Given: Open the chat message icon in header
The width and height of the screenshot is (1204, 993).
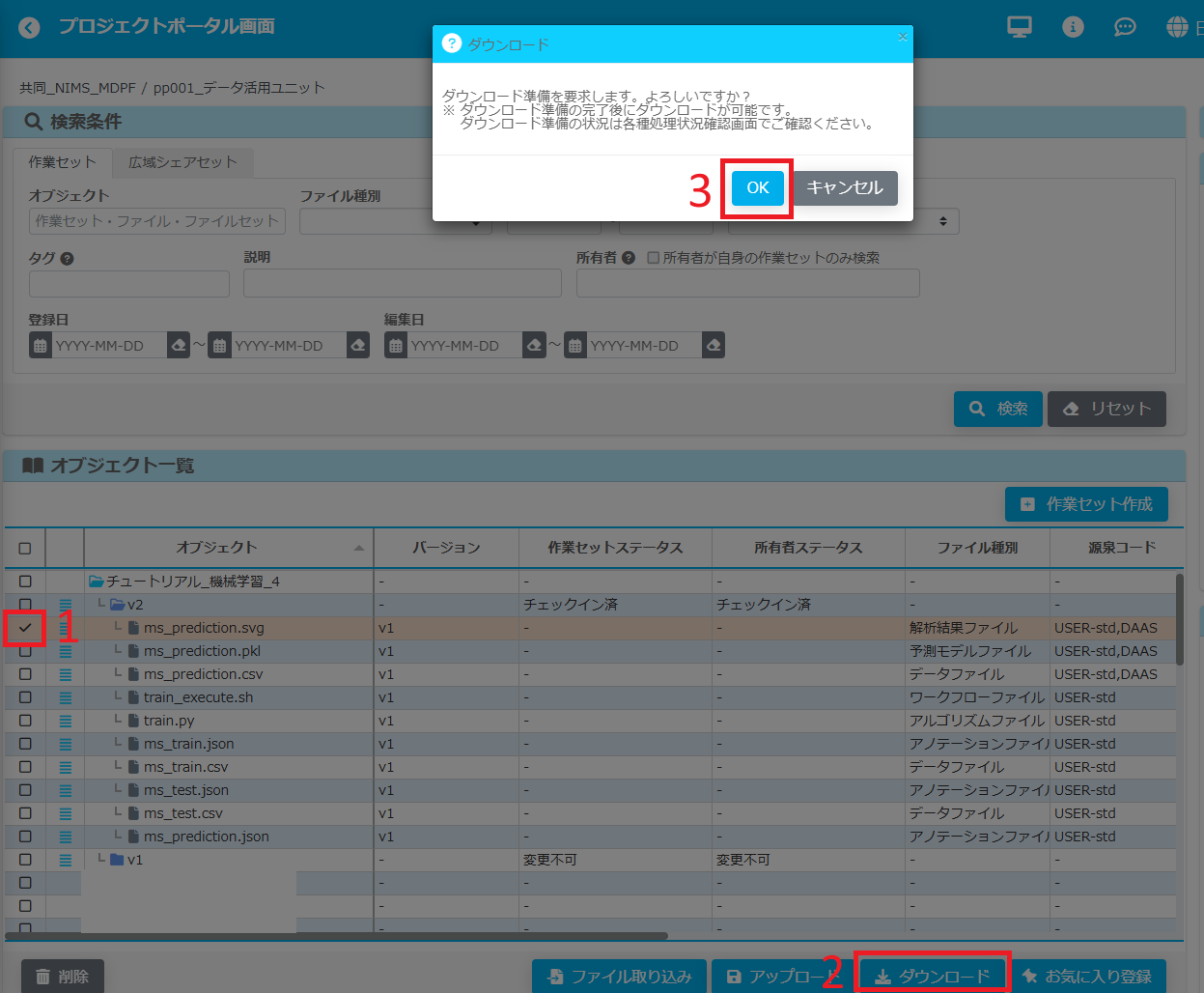Looking at the screenshot, I should [1125, 27].
